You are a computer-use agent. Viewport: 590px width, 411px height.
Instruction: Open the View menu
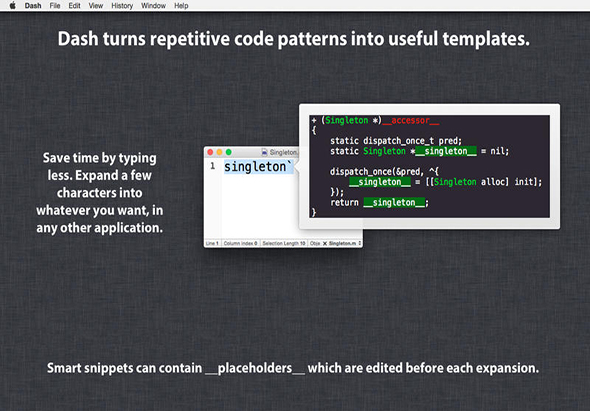pos(96,6)
